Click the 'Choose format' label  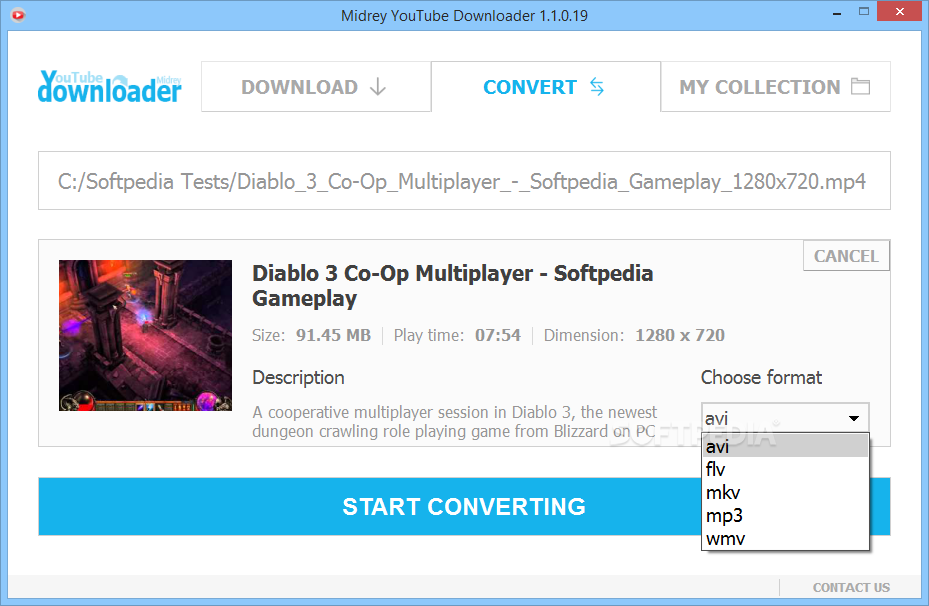click(x=761, y=377)
